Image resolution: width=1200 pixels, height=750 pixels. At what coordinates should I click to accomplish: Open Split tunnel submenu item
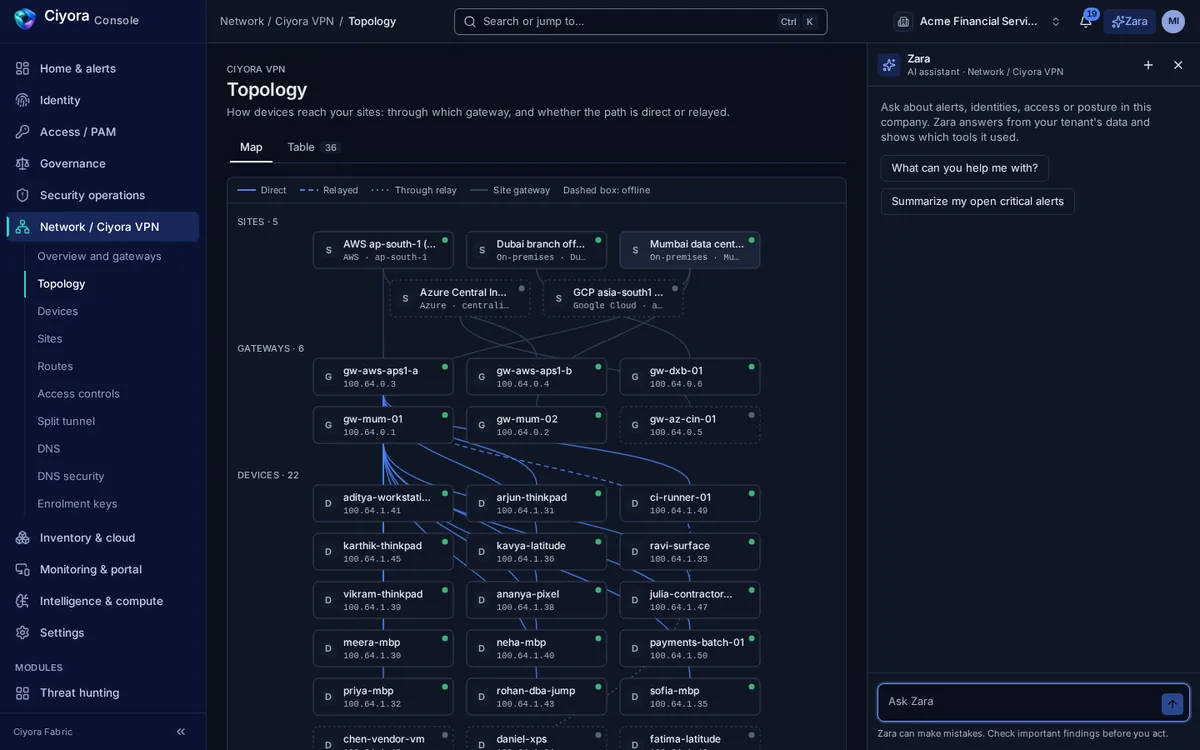pos(66,421)
